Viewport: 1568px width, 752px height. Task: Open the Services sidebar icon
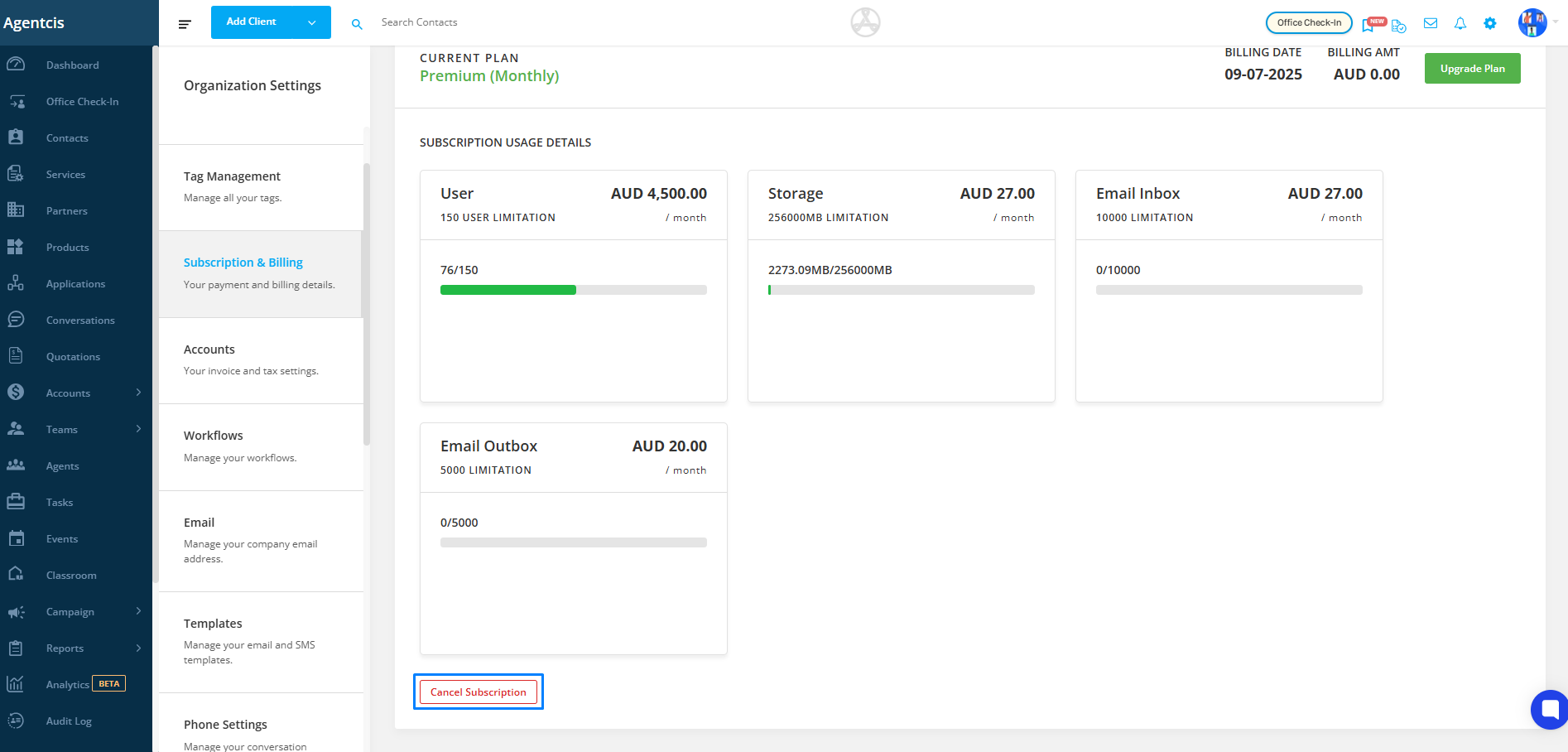coord(16,174)
